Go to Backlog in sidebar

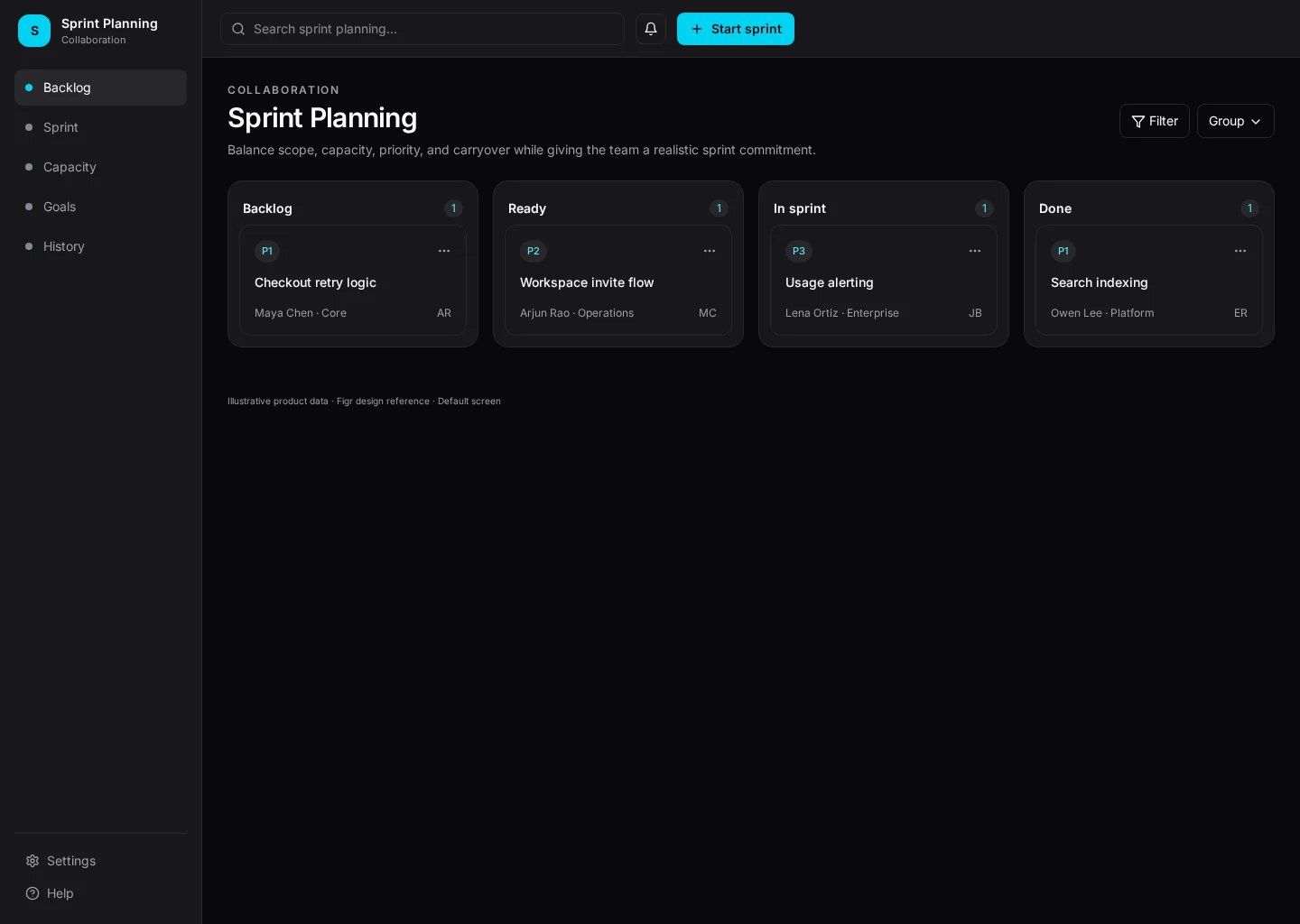[100, 88]
